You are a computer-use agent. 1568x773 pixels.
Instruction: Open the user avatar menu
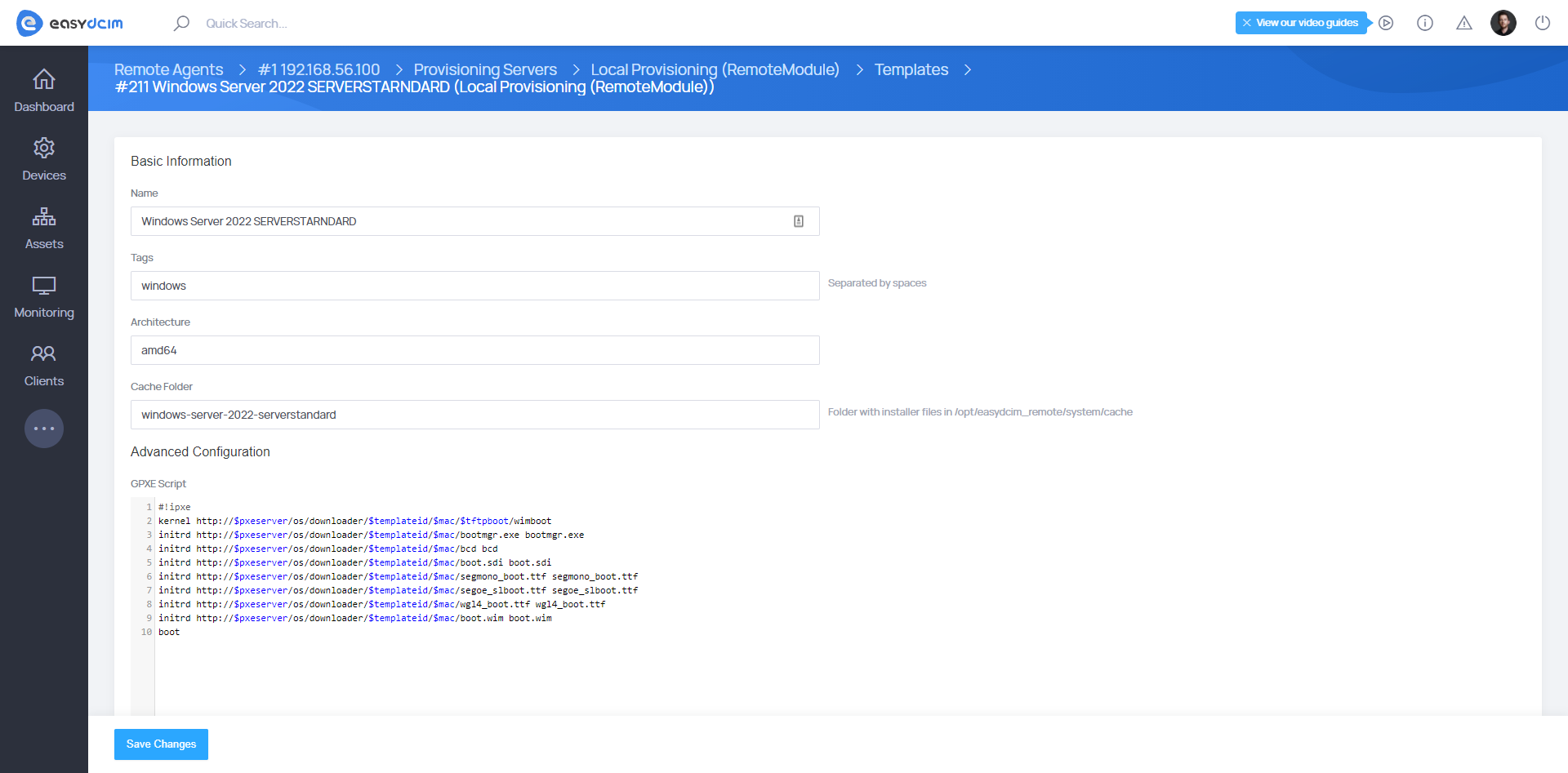[x=1503, y=23]
